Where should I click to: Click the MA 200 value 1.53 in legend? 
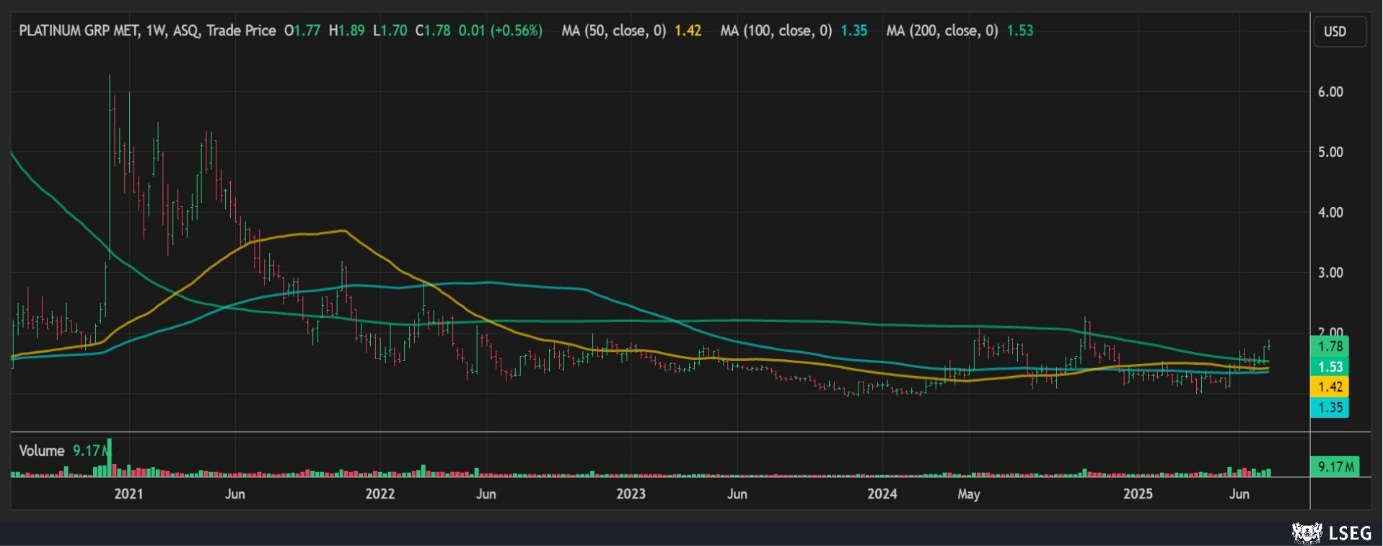click(x=1020, y=31)
